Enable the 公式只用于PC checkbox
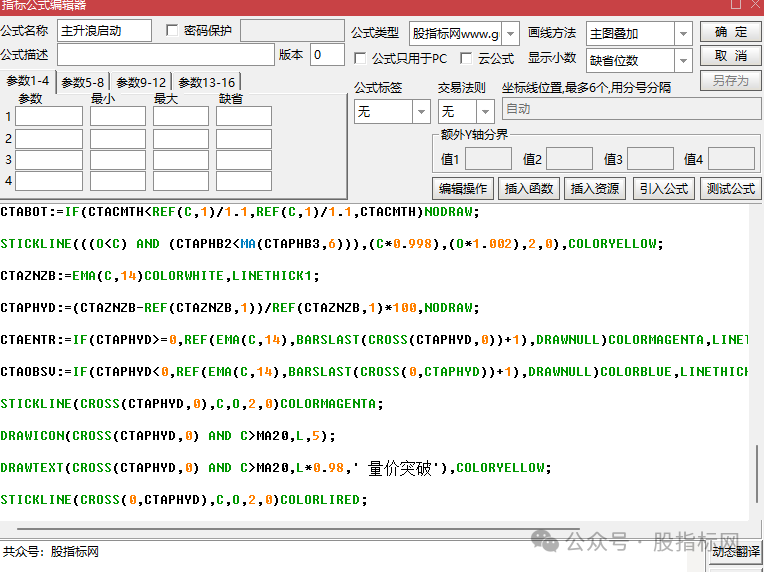Screen dimensions: 764x572 coord(360,58)
